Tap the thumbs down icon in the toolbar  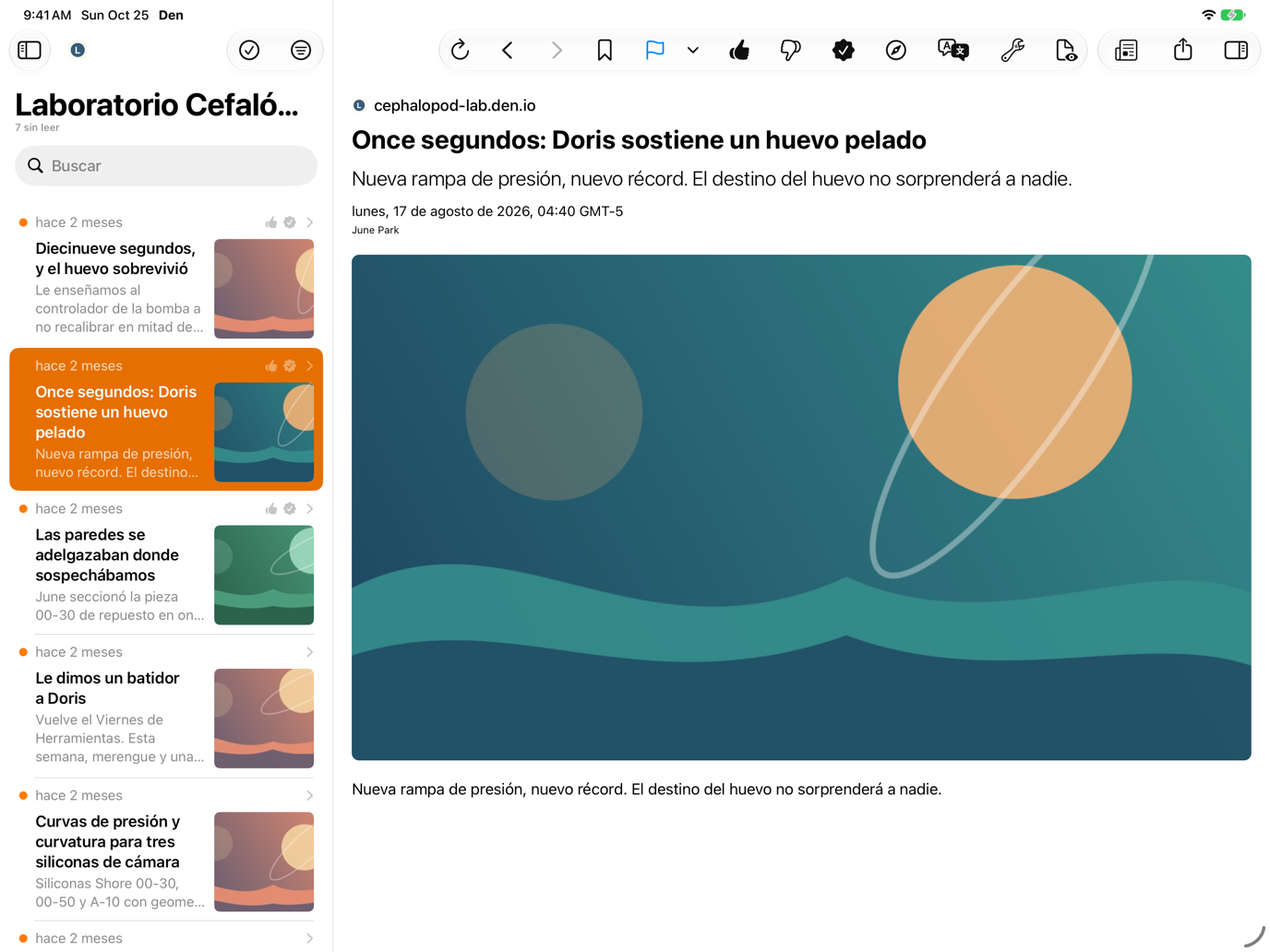(791, 50)
